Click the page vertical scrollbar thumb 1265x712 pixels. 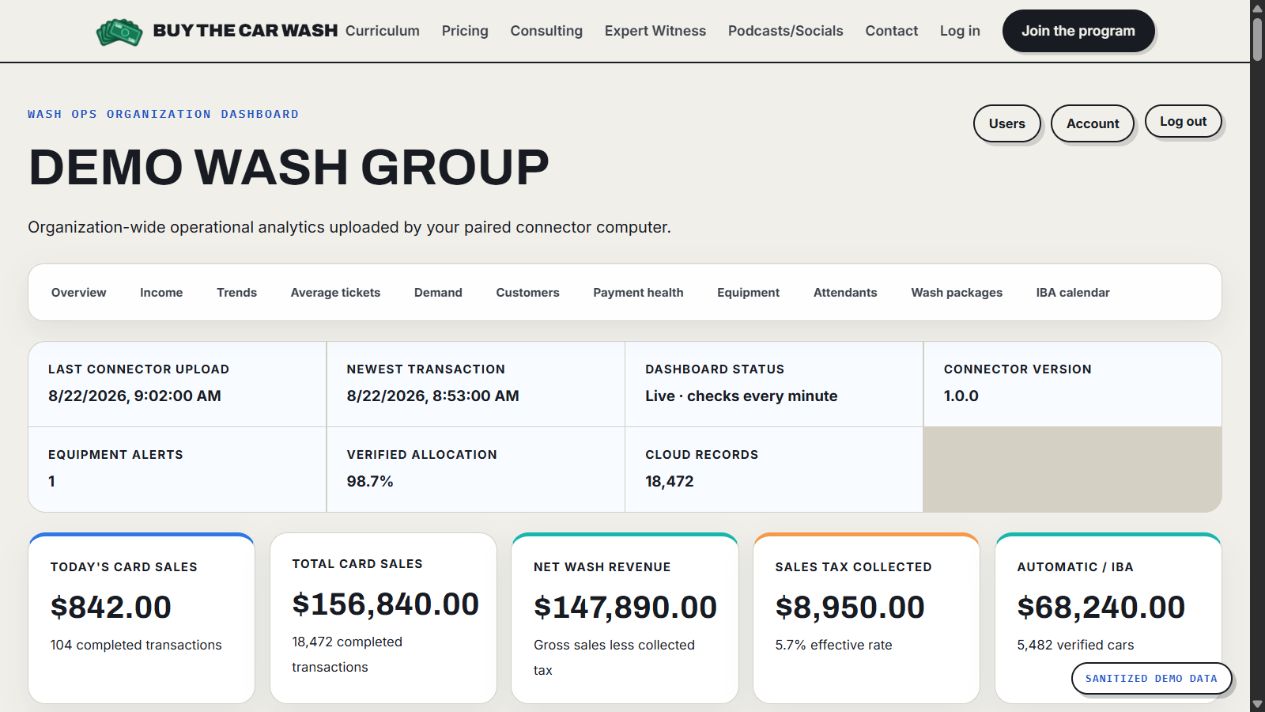click(x=1257, y=40)
